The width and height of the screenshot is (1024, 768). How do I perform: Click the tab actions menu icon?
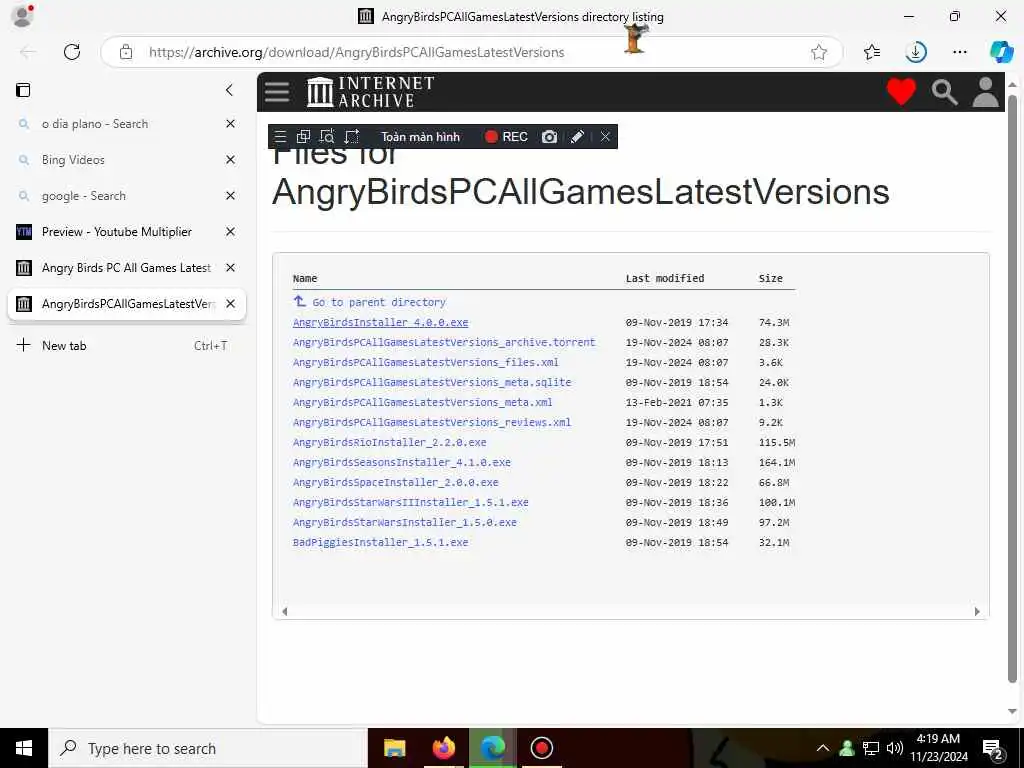[x=23, y=90]
